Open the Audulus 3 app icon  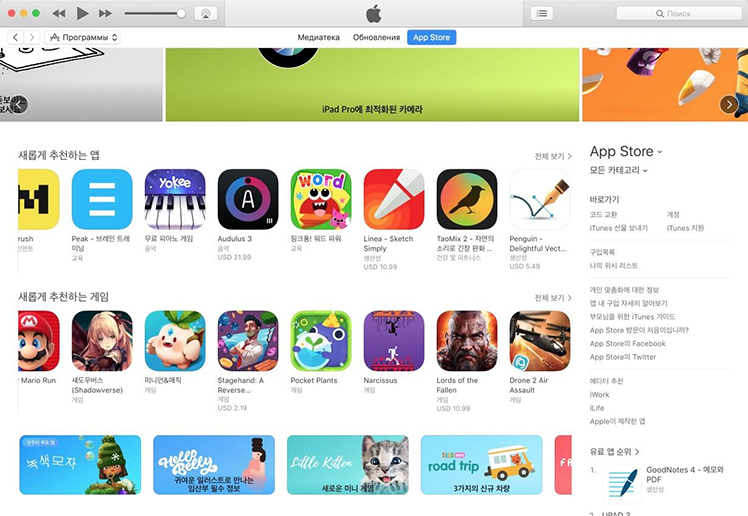[248, 199]
